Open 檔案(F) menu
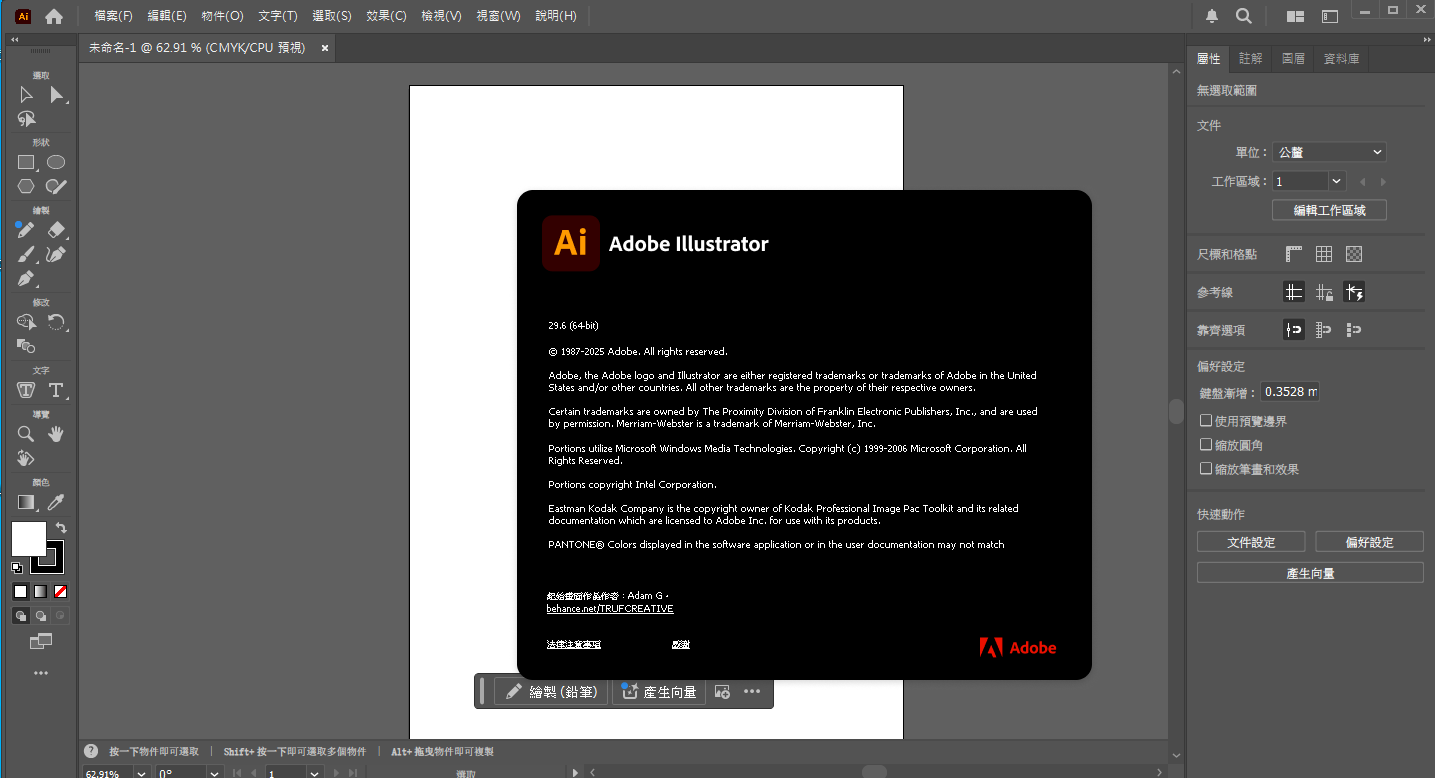 tap(113, 16)
